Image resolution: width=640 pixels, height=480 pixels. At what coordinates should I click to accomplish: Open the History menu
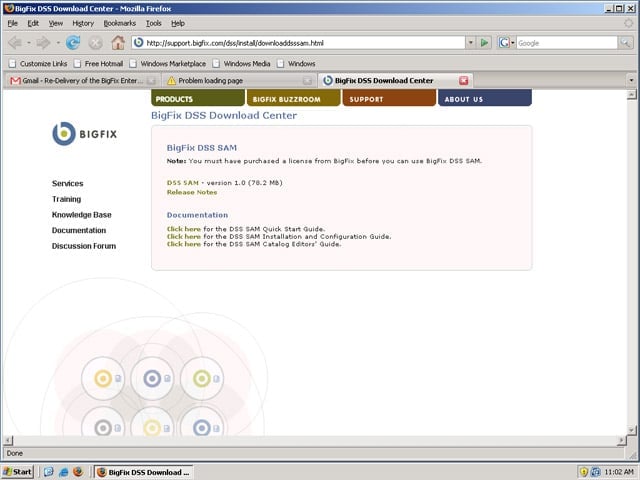pyautogui.click(x=83, y=23)
